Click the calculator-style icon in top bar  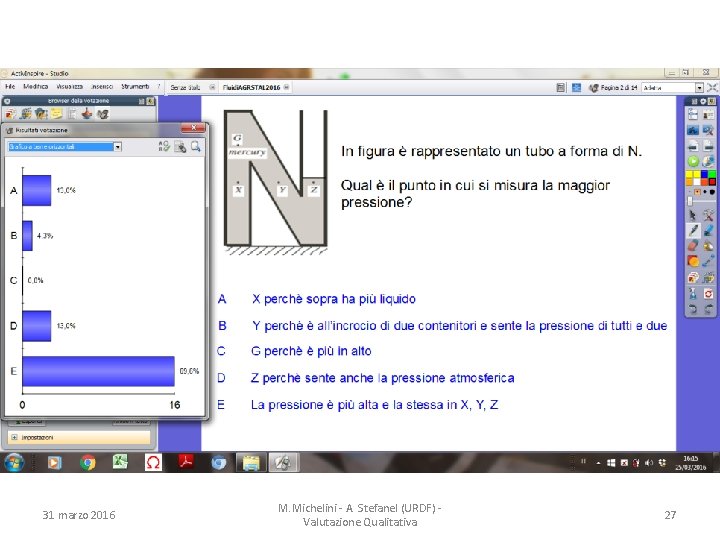(x=561, y=87)
